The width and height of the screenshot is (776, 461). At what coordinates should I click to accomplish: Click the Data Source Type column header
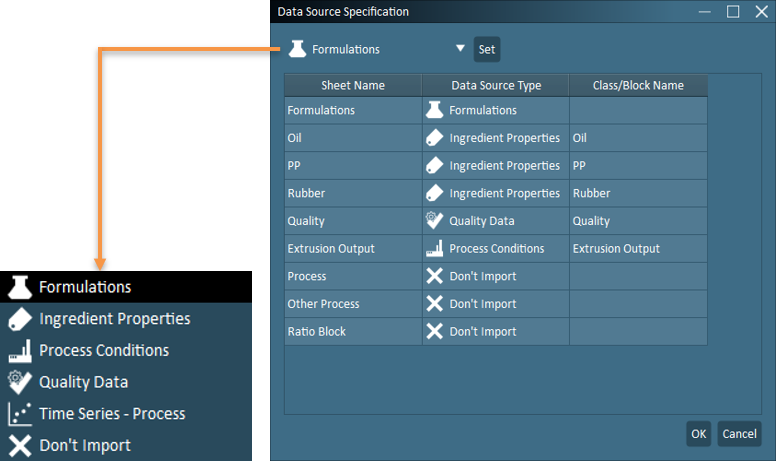point(496,86)
